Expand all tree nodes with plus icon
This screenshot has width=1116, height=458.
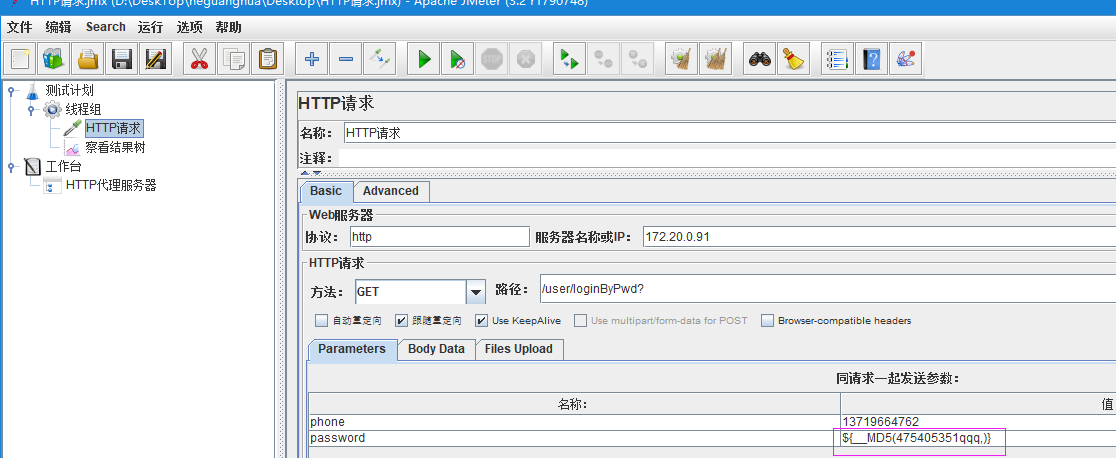[x=311, y=58]
